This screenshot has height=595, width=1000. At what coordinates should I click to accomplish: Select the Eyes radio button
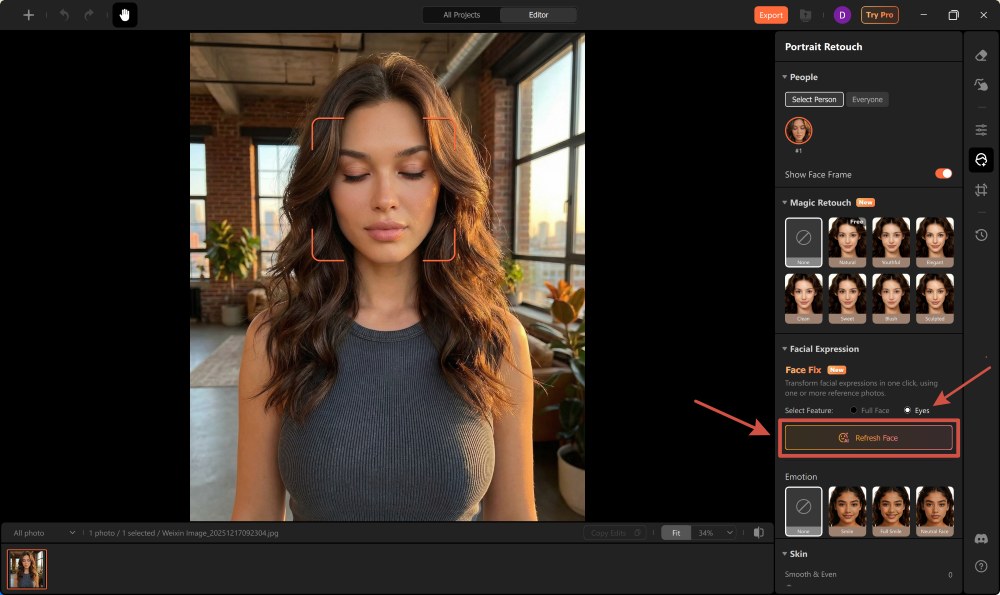909,410
